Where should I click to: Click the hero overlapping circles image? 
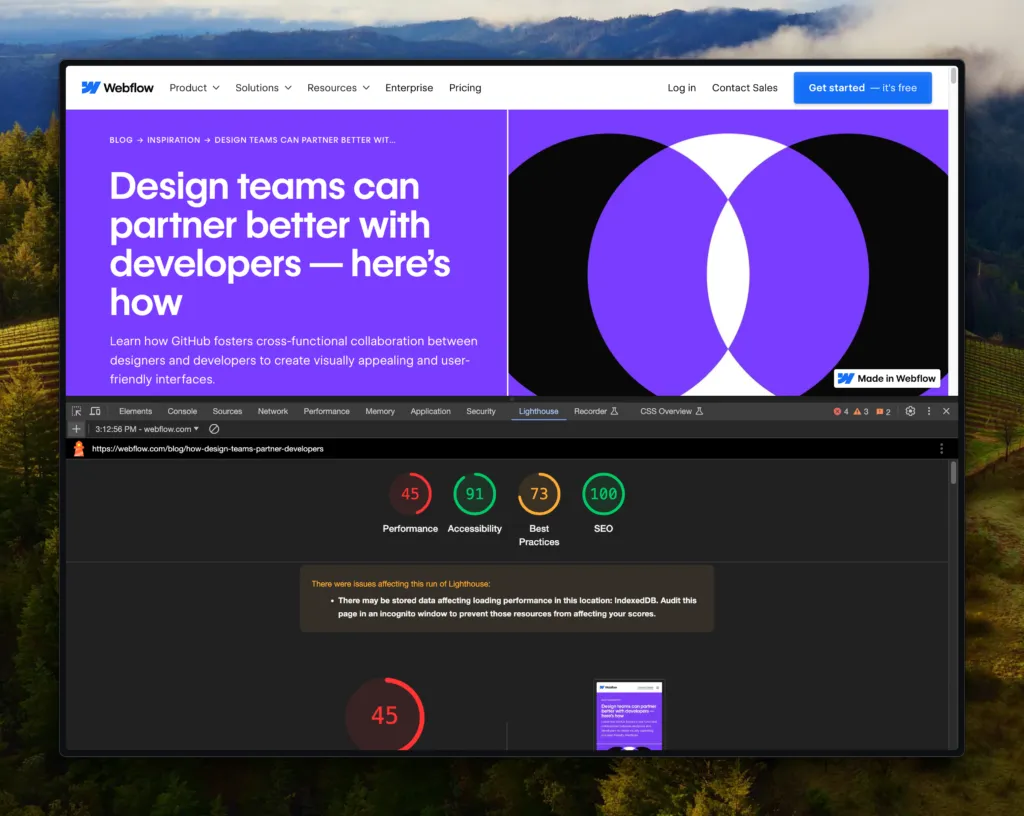728,253
